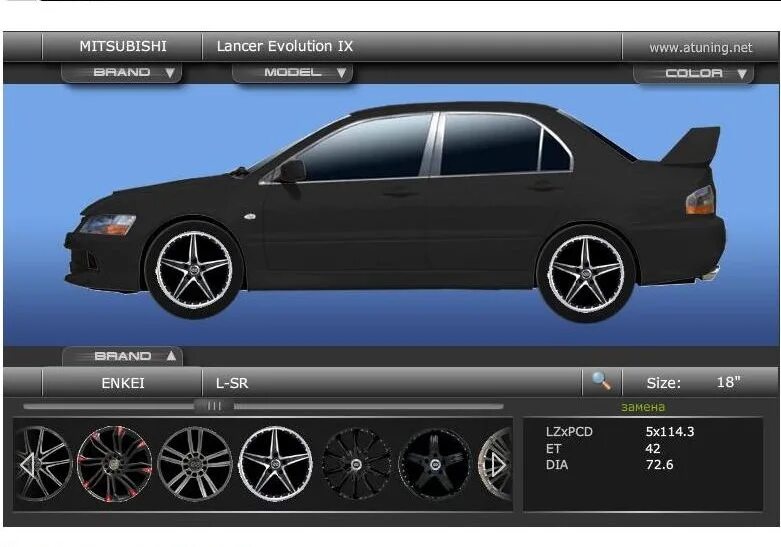
Task: Open the car BRAND dropdown
Action: pyautogui.click(x=122, y=73)
